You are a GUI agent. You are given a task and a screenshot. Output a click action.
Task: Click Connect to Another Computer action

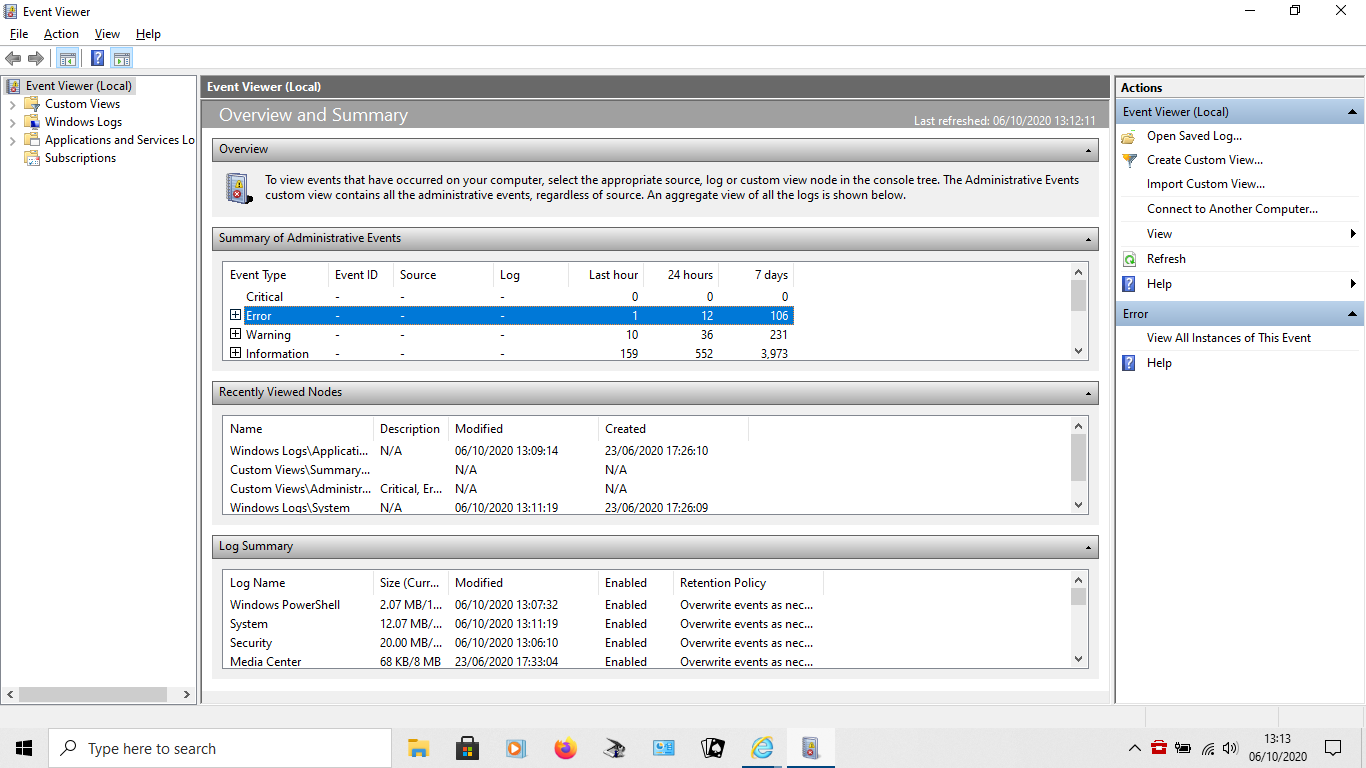(x=1232, y=209)
